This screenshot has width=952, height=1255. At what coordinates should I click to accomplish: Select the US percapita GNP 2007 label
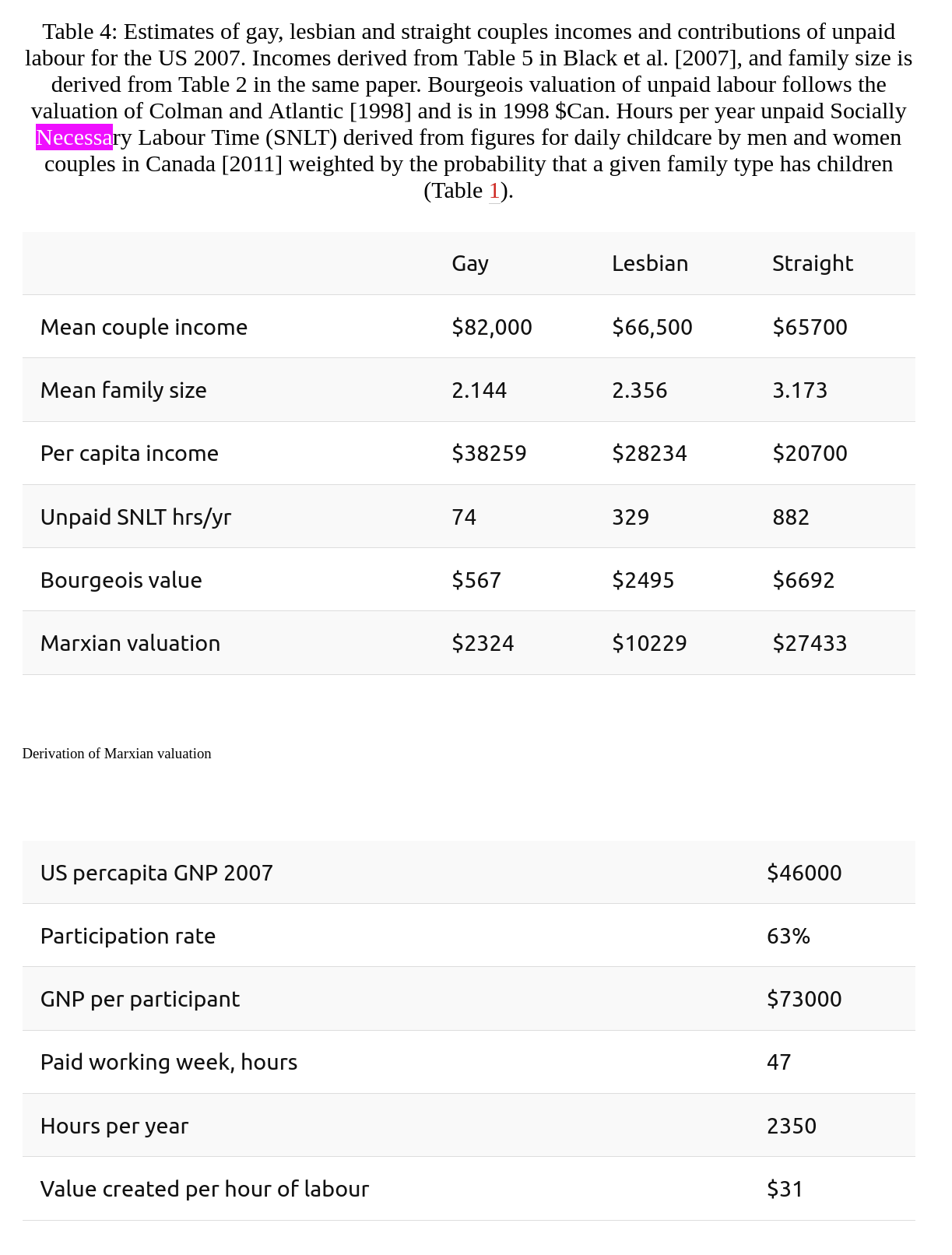[x=156, y=873]
